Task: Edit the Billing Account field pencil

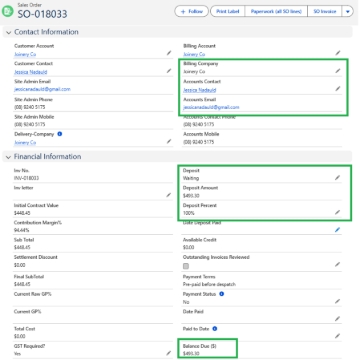Action: click(x=338, y=53)
